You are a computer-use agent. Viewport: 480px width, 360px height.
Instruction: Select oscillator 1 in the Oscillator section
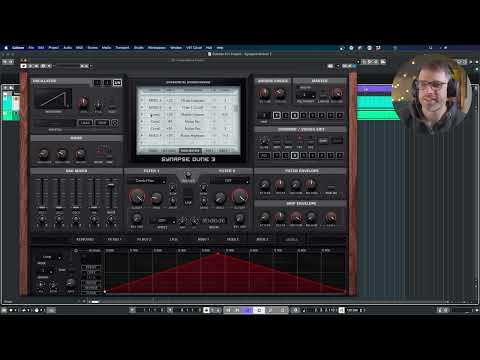98,82
